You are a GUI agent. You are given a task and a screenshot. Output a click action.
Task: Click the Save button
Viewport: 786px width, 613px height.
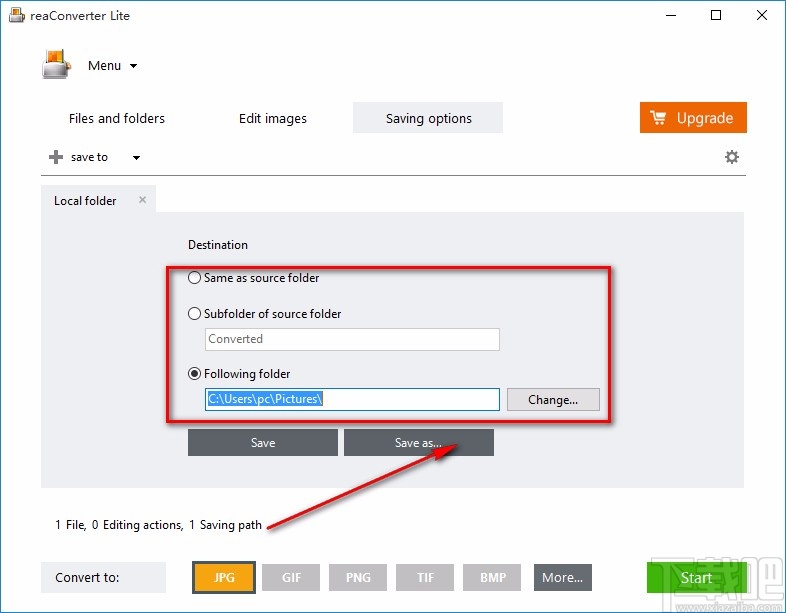pos(263,443)
